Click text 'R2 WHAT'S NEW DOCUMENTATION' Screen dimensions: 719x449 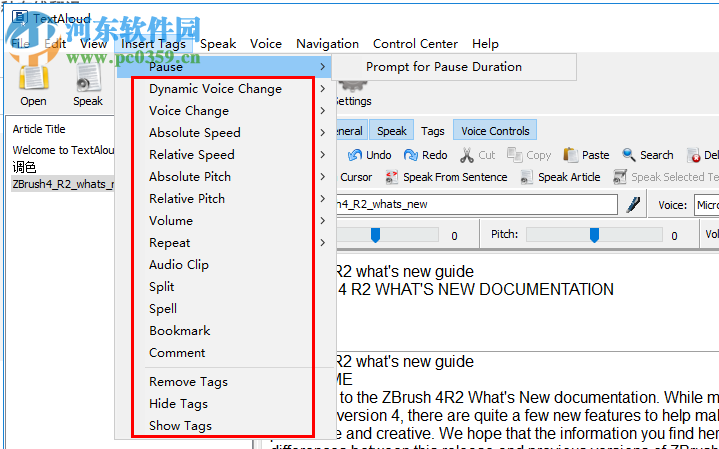click(482, 289)
